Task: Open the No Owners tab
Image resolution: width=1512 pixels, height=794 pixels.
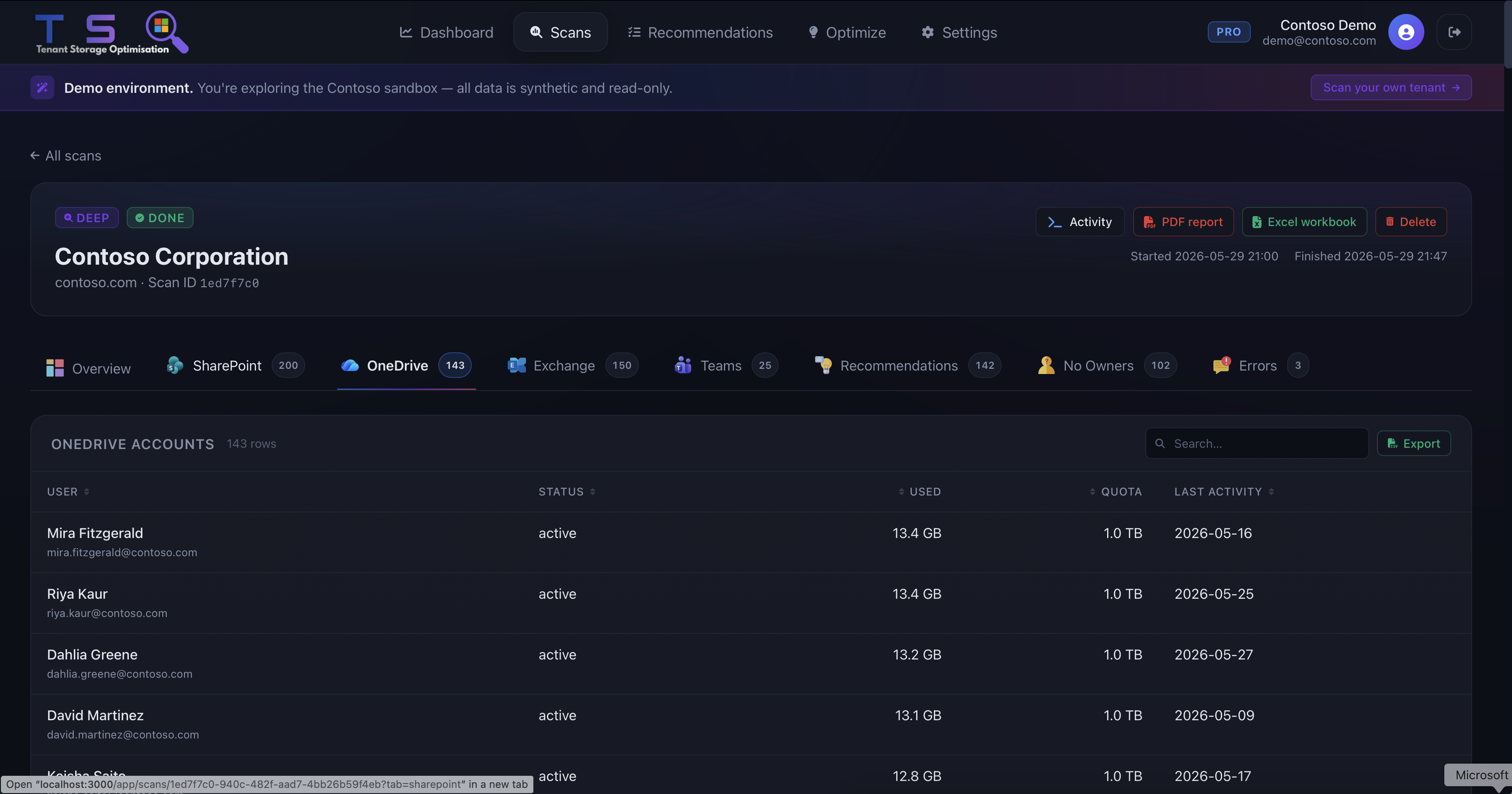Action: 1106,366
